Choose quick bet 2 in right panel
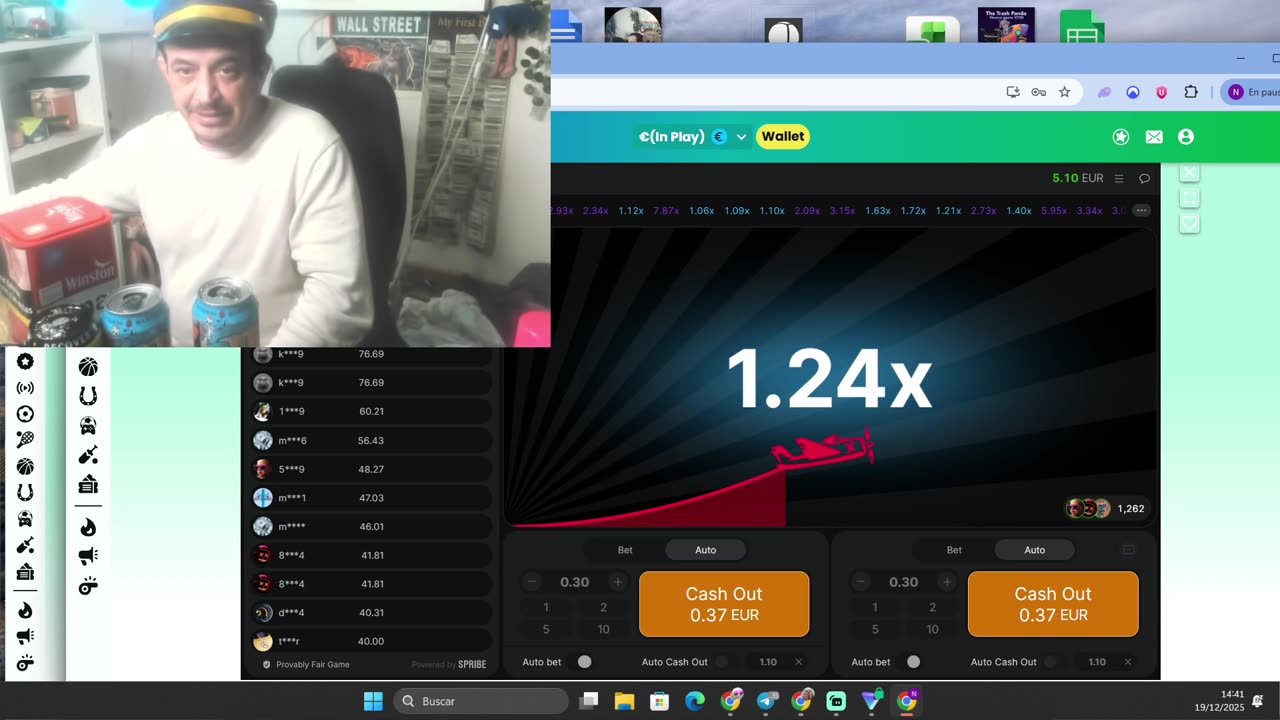The width and height of the screenshot is (1280, 720). pyautogui.click(x=933, y=607)
